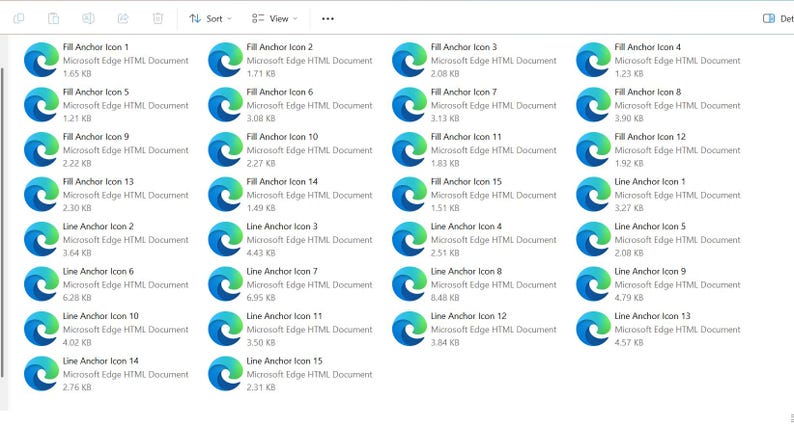
Task: Click the file name Line Anchor Icon 12
Action: (x=469, y=316)
